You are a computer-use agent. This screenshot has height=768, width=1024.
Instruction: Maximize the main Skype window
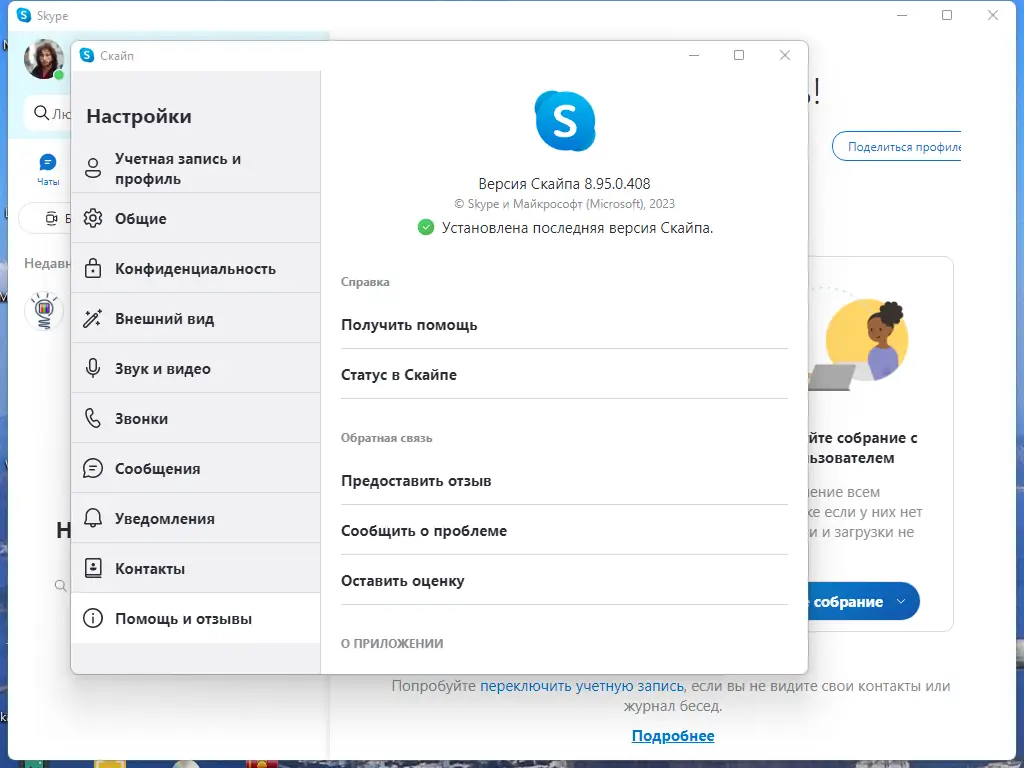pos(947,15)
